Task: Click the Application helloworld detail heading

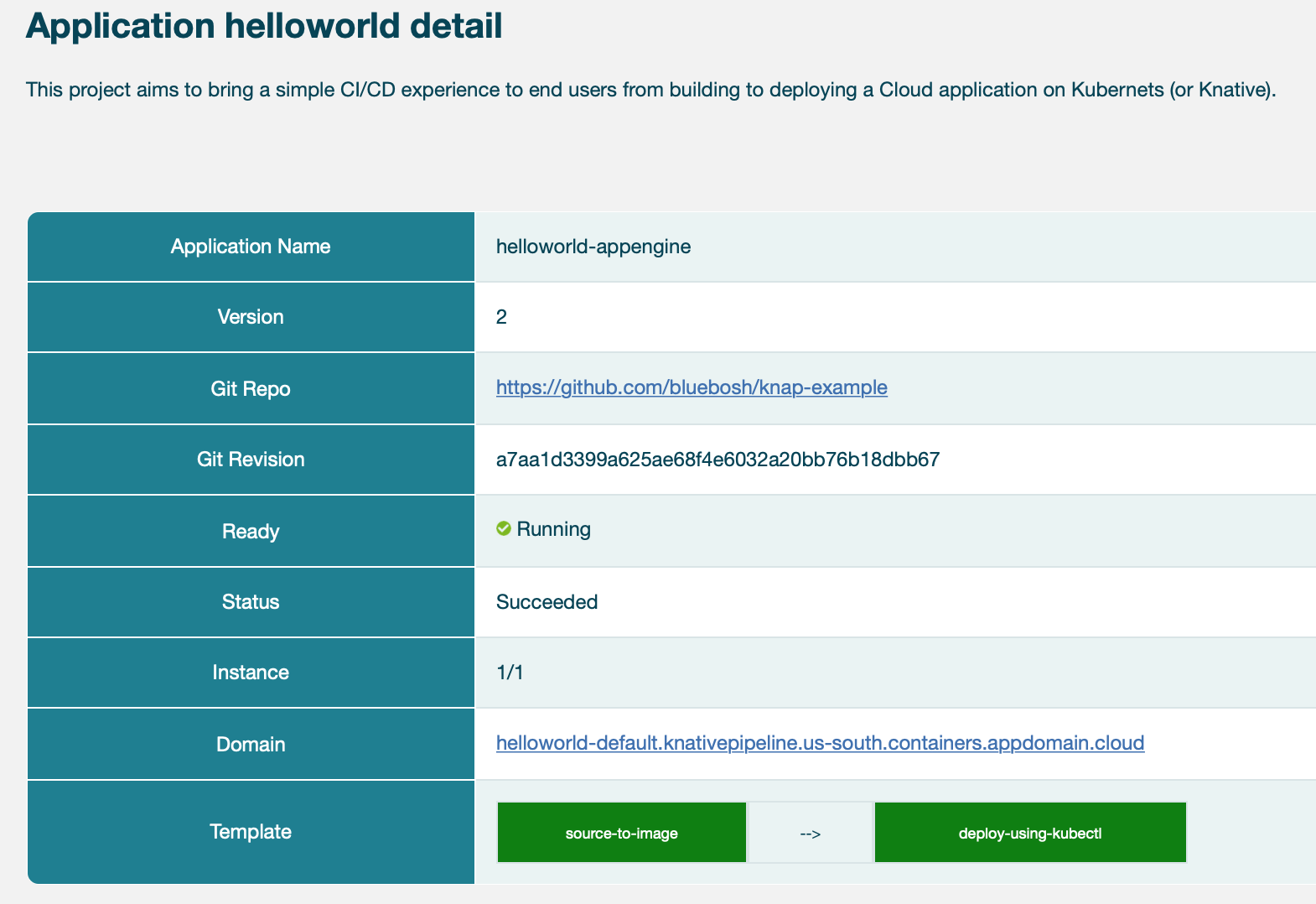Action: [264, 26]
